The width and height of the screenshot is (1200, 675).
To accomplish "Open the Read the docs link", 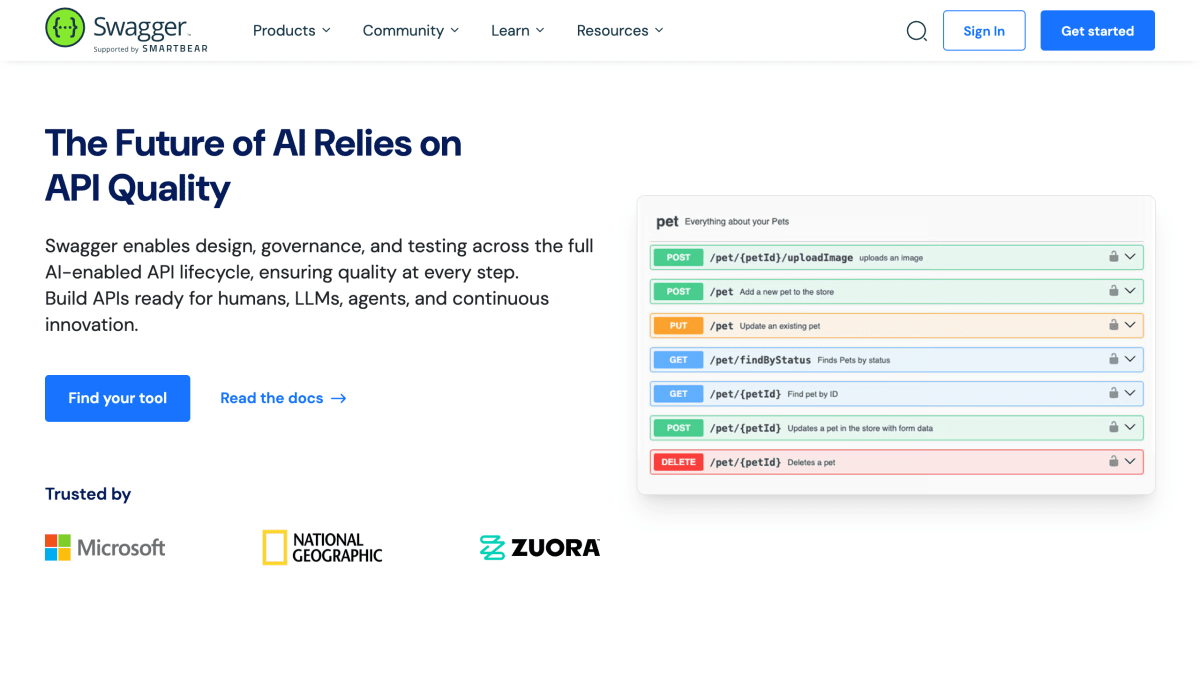I will point(283,398).
